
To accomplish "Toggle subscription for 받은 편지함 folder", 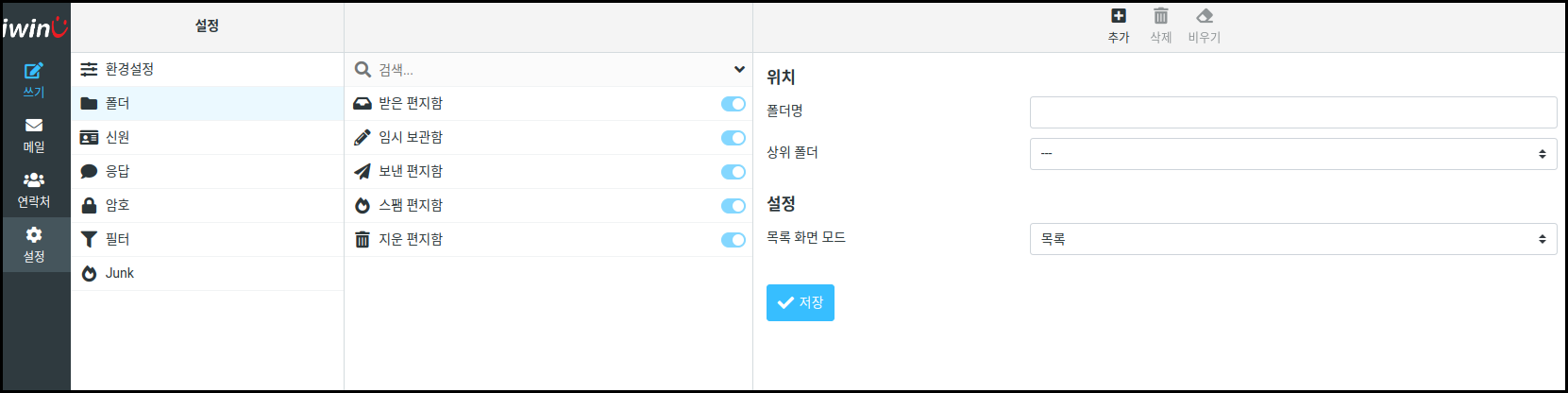I will tap(733, 104).
